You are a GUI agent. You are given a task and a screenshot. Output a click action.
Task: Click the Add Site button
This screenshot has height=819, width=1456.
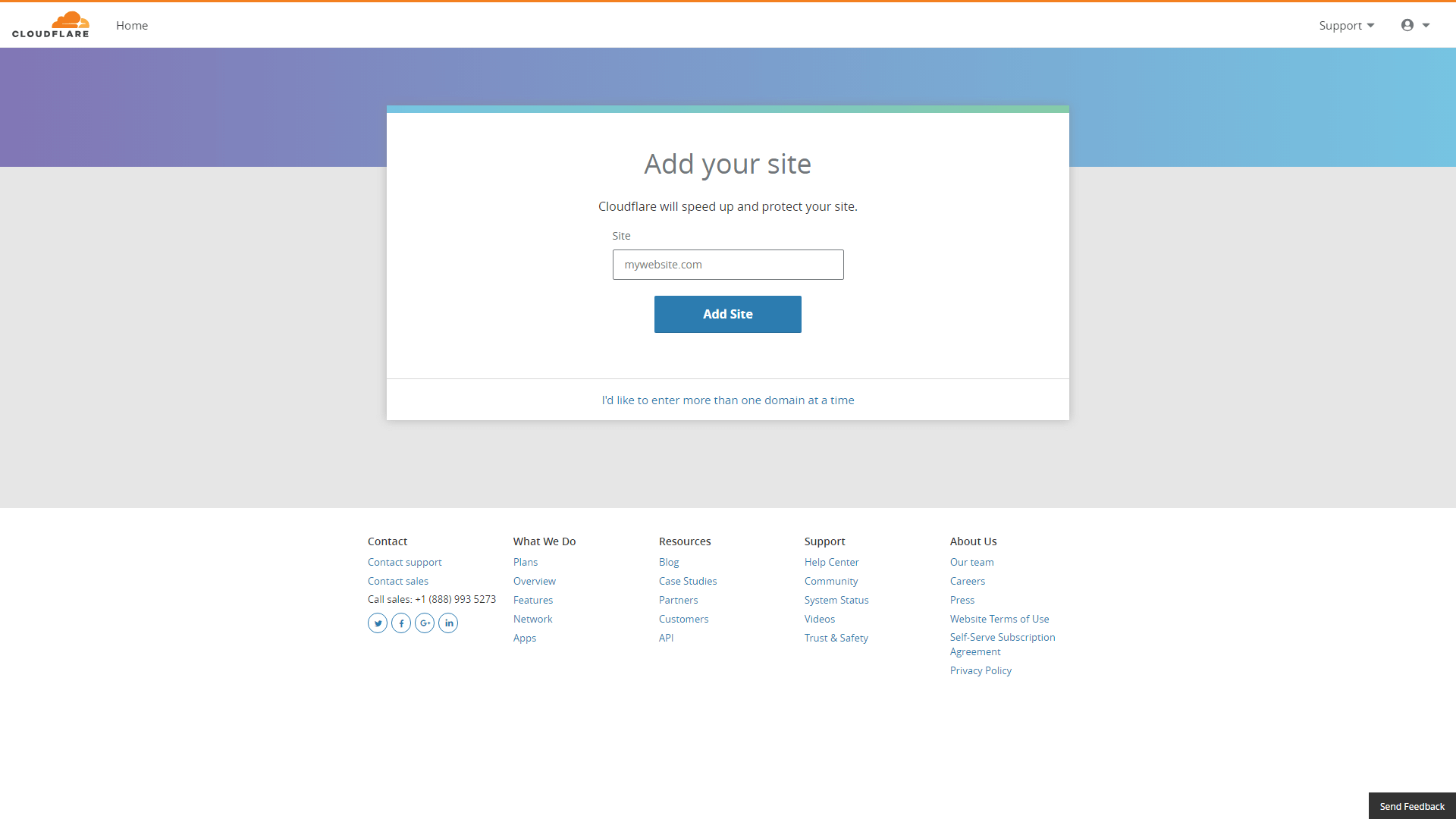728,314
